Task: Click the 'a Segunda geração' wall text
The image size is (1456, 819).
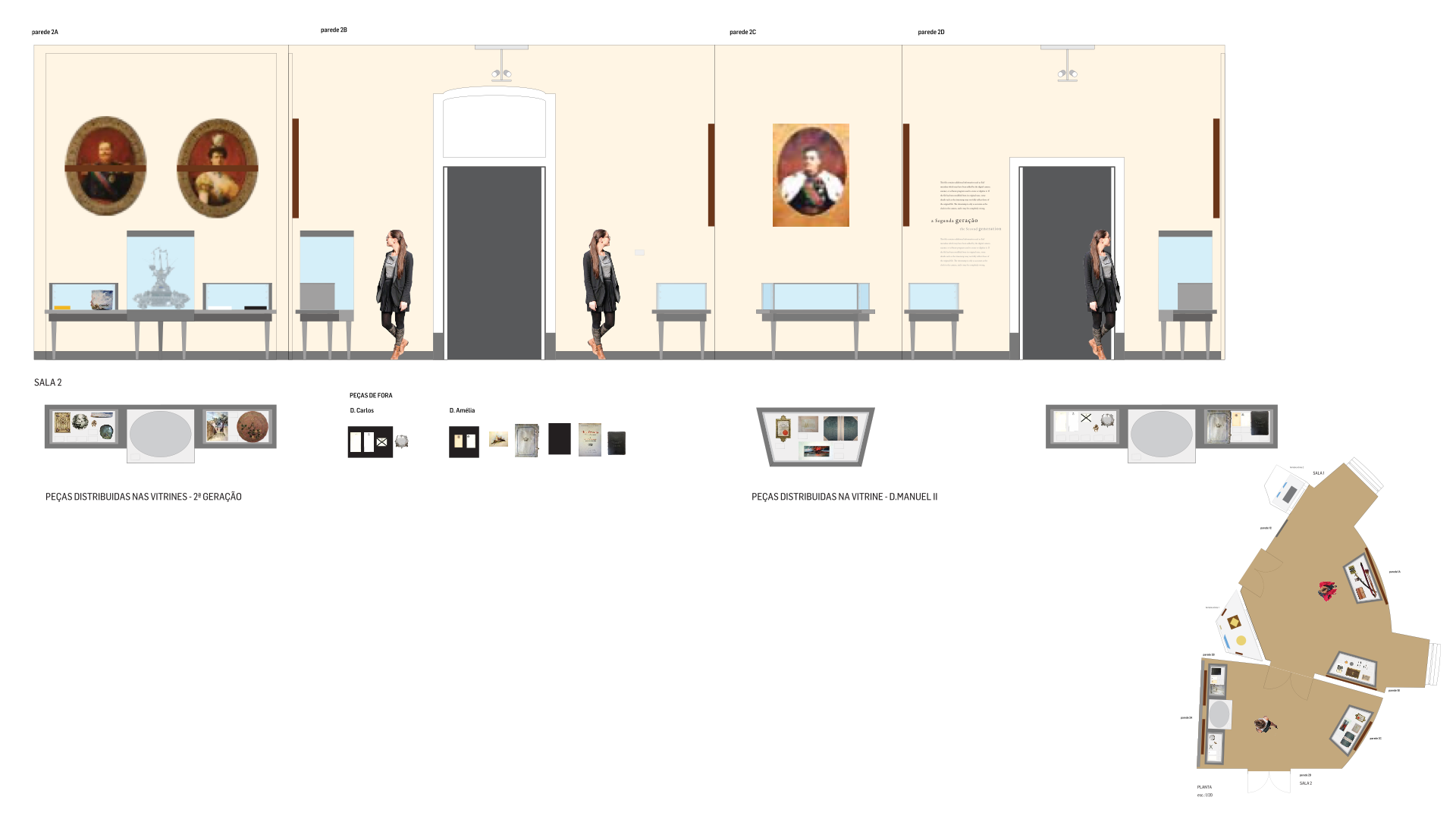Action: click(955, 221)
